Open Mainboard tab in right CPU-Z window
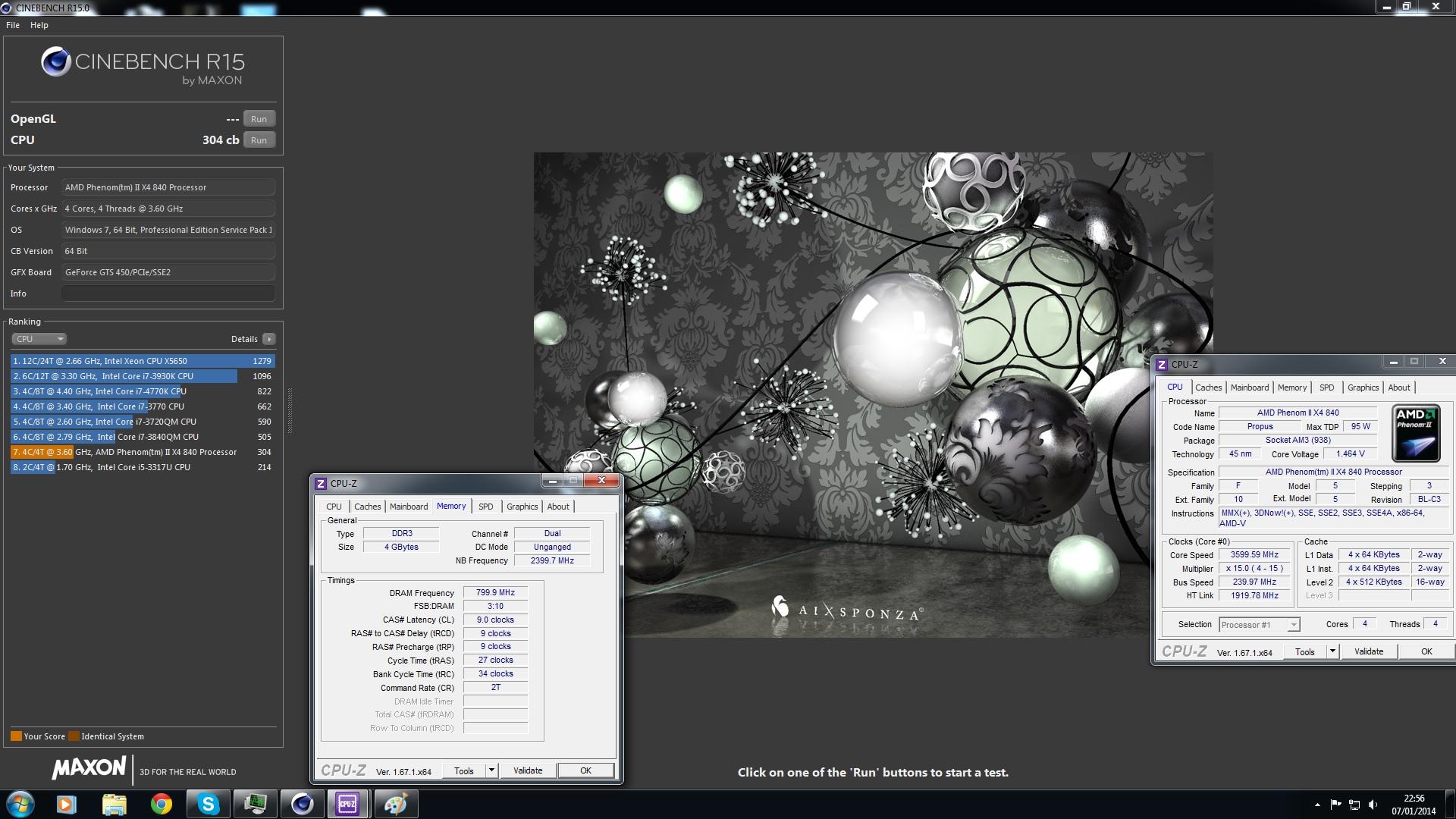 click(x=1250, y=388)
